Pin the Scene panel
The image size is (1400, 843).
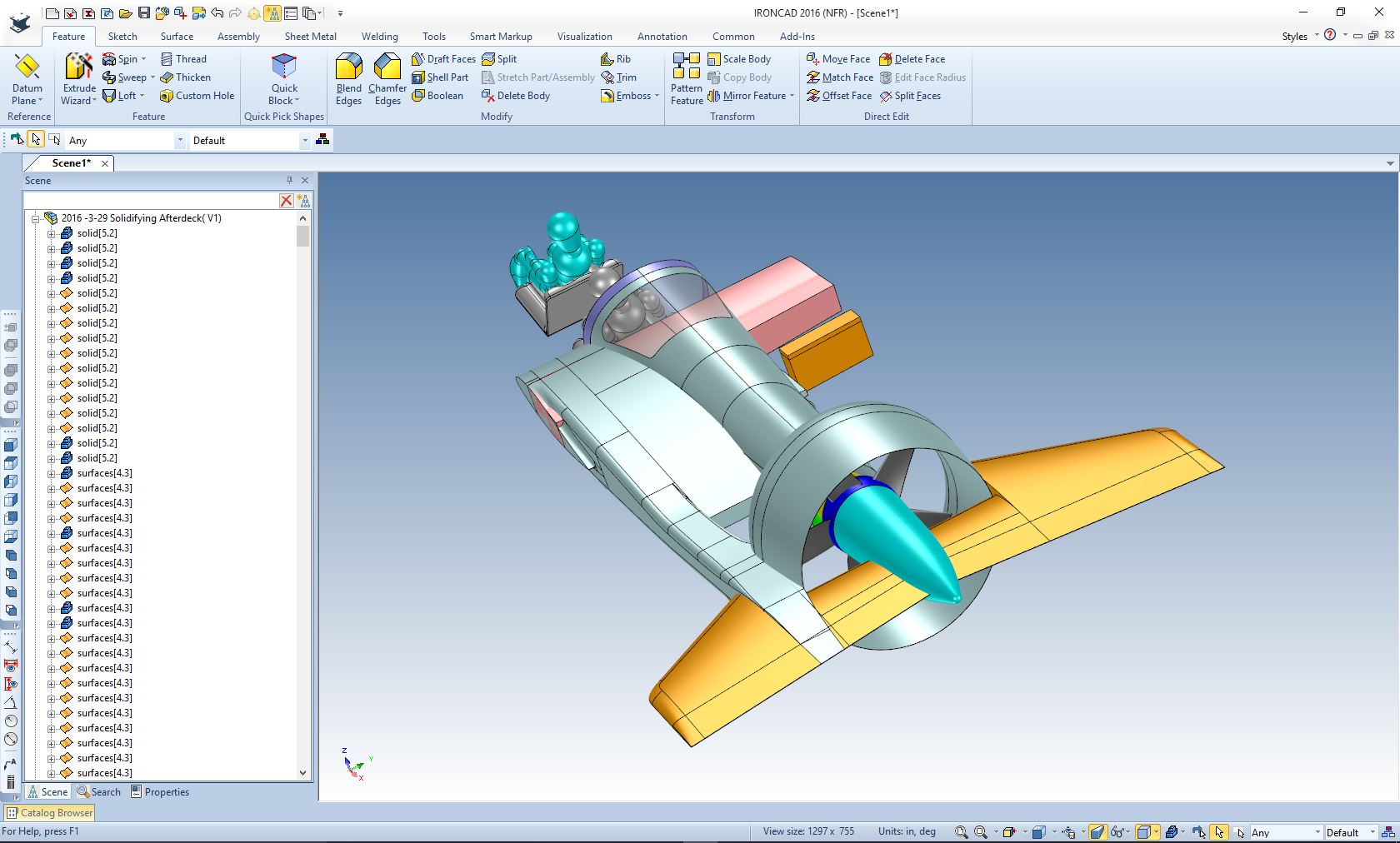tap(289, 180)
